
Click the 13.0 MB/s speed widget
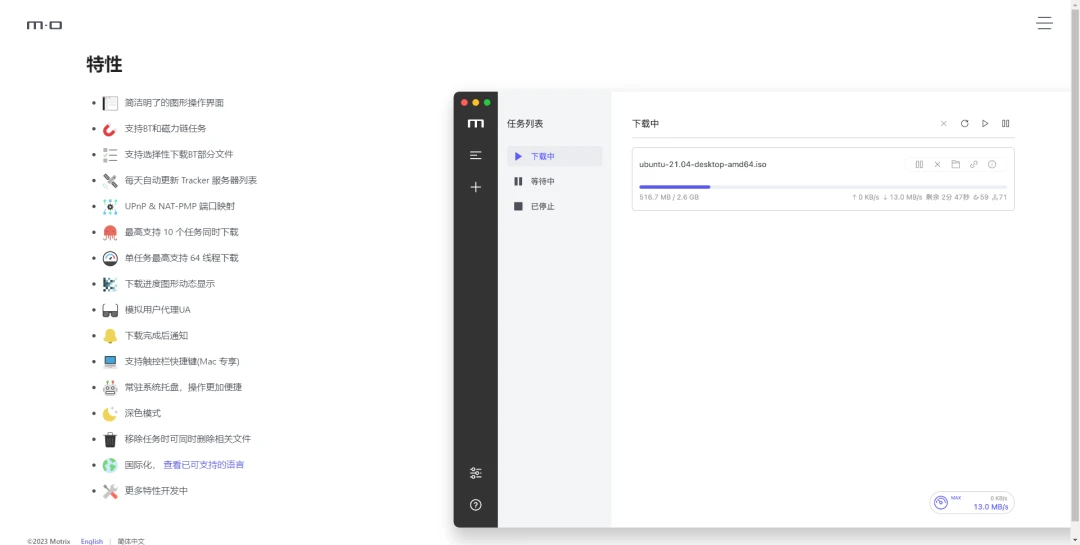[x=972, y=502]
